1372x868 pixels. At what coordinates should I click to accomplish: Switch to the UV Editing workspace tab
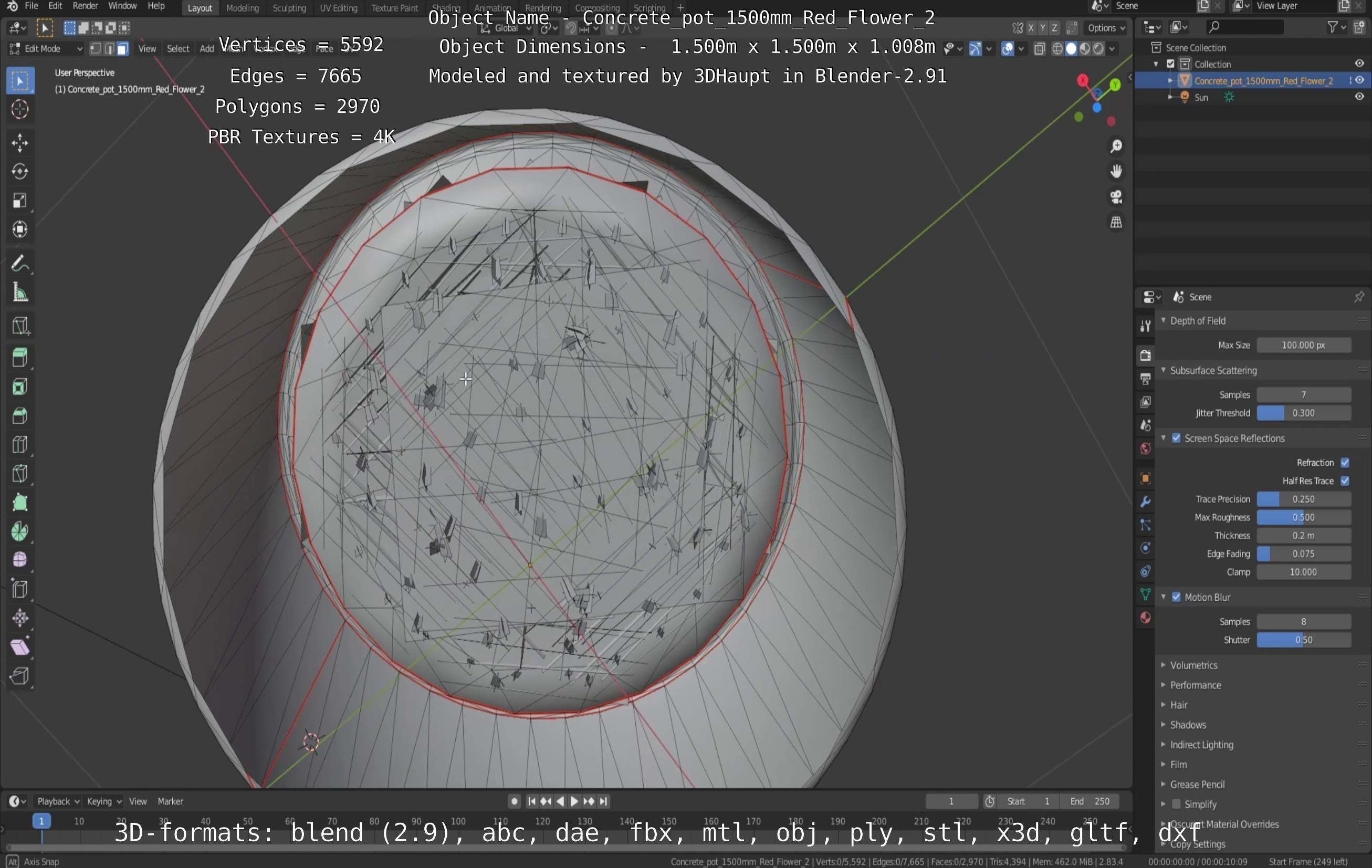(x=339, y=8)
